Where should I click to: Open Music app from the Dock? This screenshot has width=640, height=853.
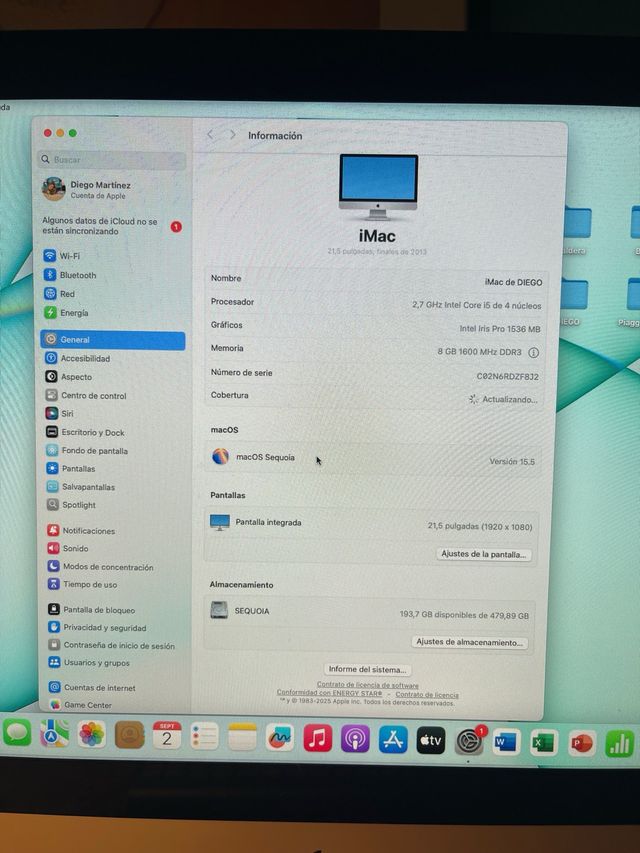317,739
